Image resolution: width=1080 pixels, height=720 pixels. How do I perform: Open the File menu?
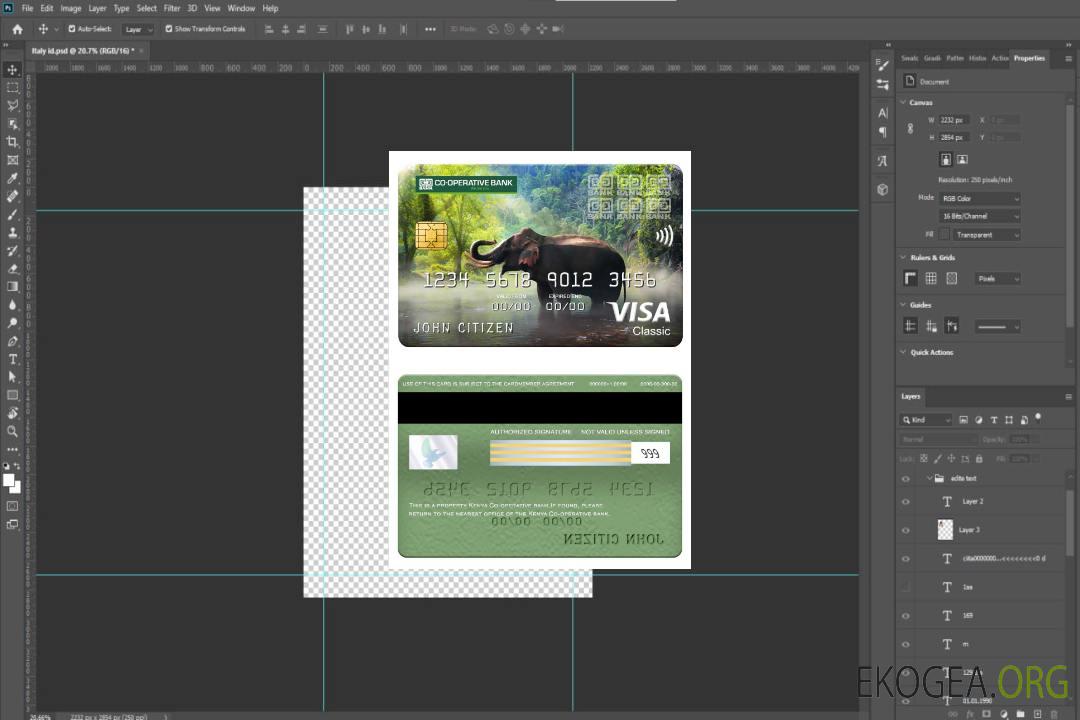27,8
